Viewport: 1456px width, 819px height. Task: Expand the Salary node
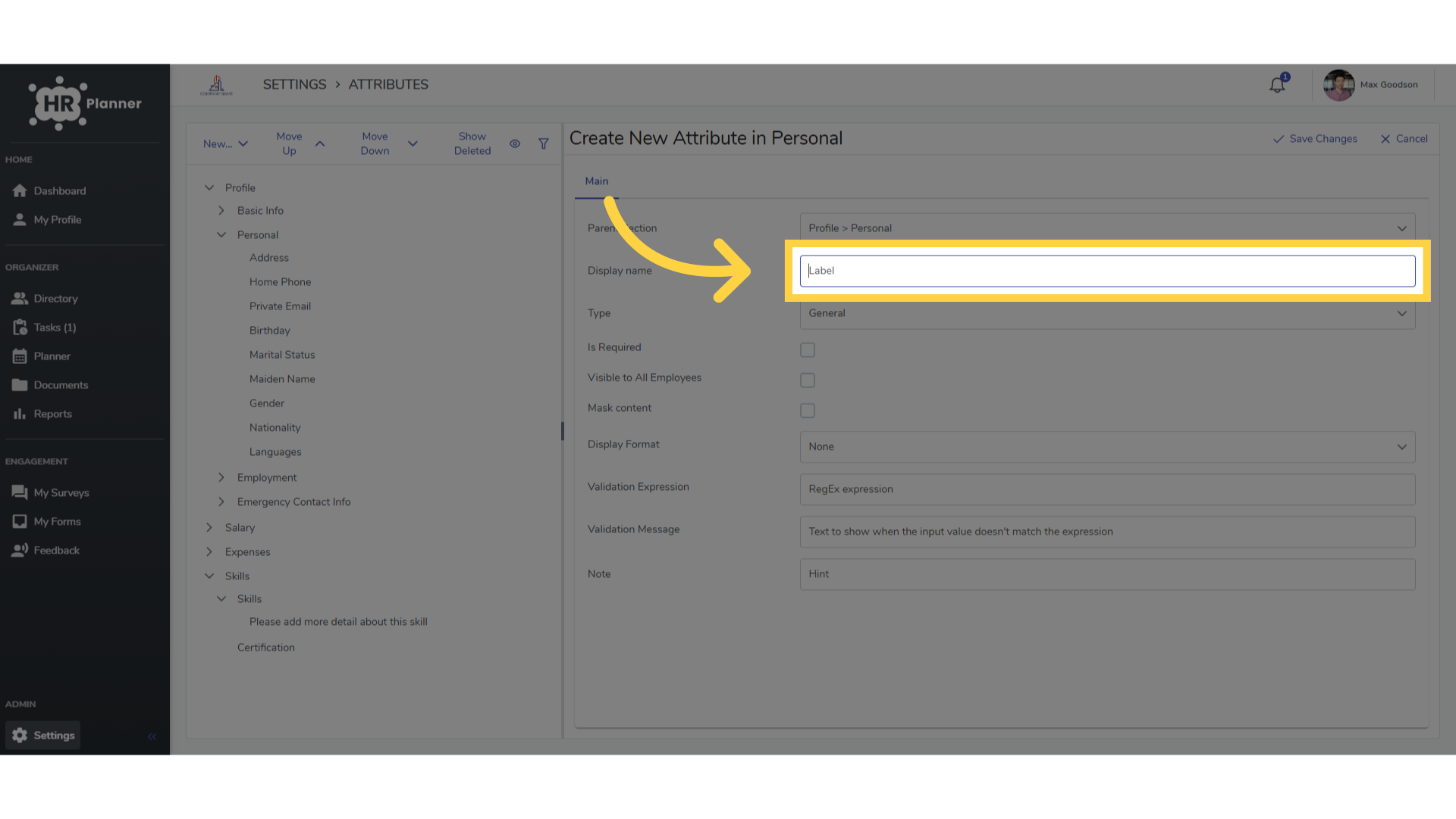point(209,528)
